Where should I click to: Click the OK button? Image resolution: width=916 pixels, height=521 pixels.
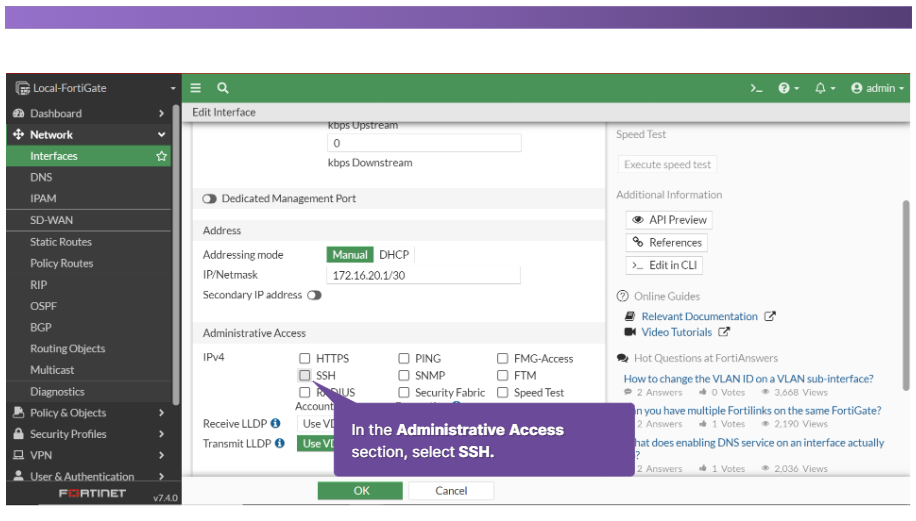tap(360, 491)
